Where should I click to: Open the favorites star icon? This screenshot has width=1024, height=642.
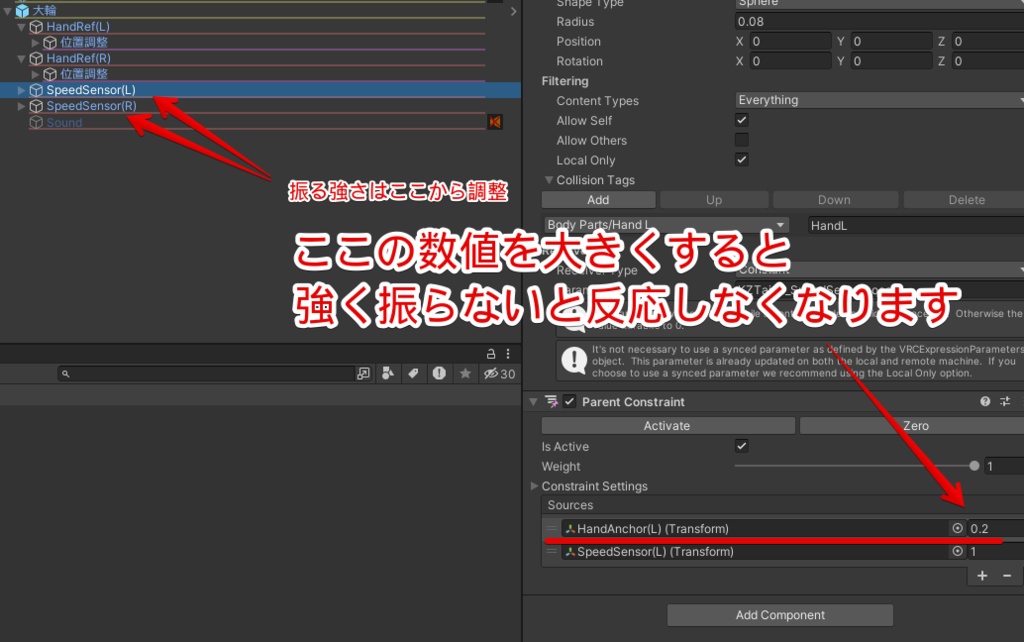coord(465,373)
